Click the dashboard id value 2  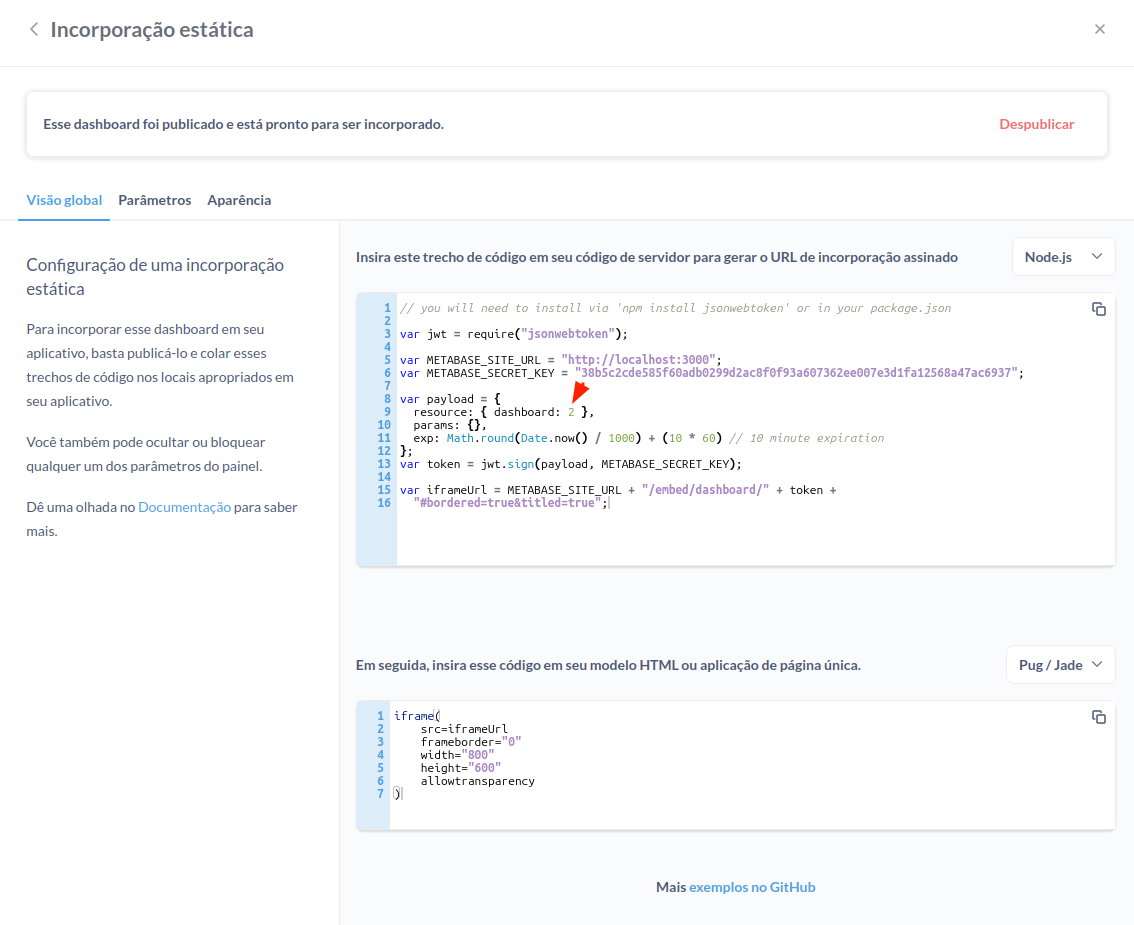[x=571, y=412]
